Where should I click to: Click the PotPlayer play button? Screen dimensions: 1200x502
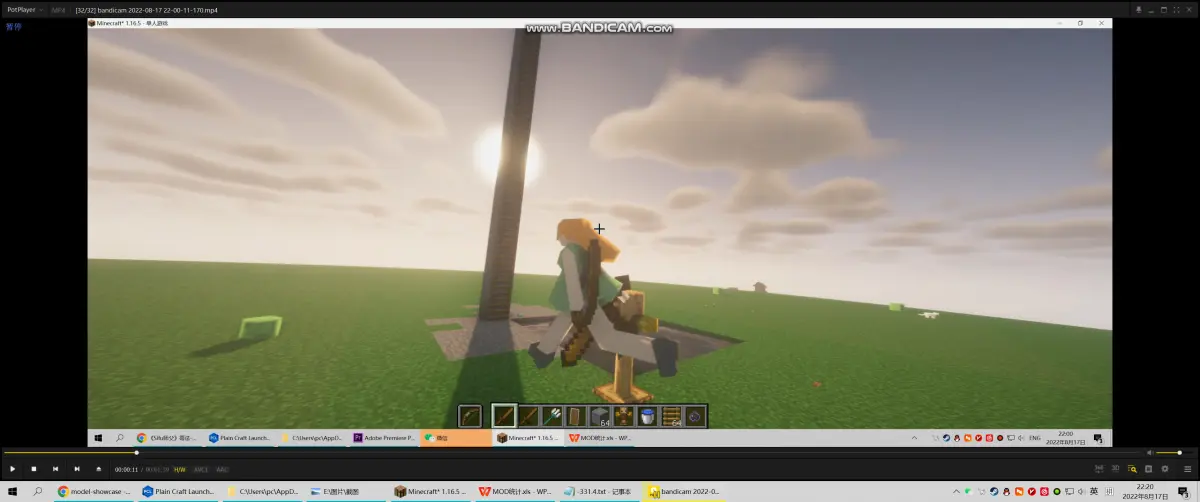[x=12, y=469]
